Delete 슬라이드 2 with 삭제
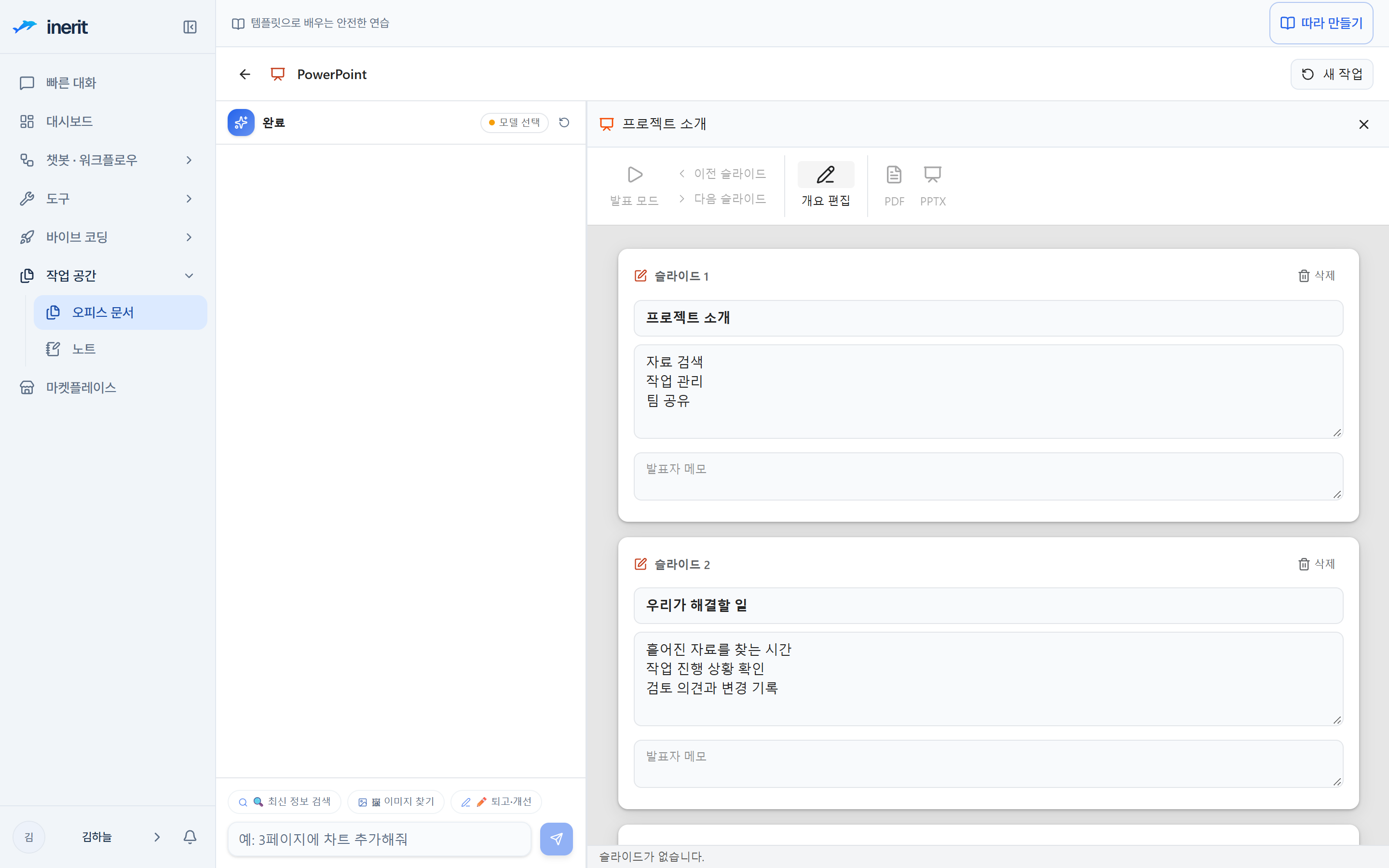Viewport: 1389px width, 868px height. [1317, 564]
